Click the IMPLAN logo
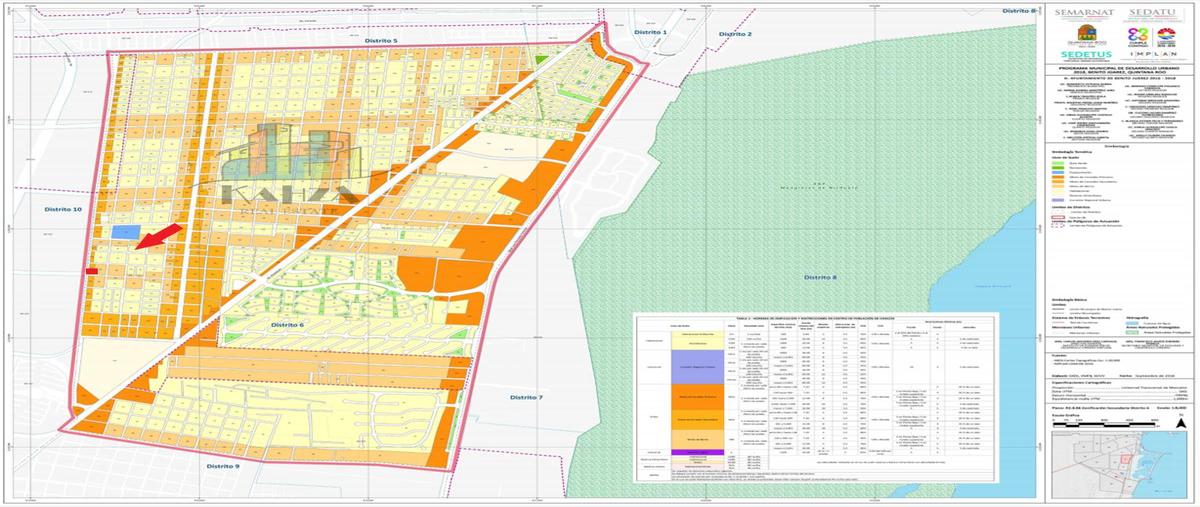This screenshot has width=1200, height=507. 1153,54
